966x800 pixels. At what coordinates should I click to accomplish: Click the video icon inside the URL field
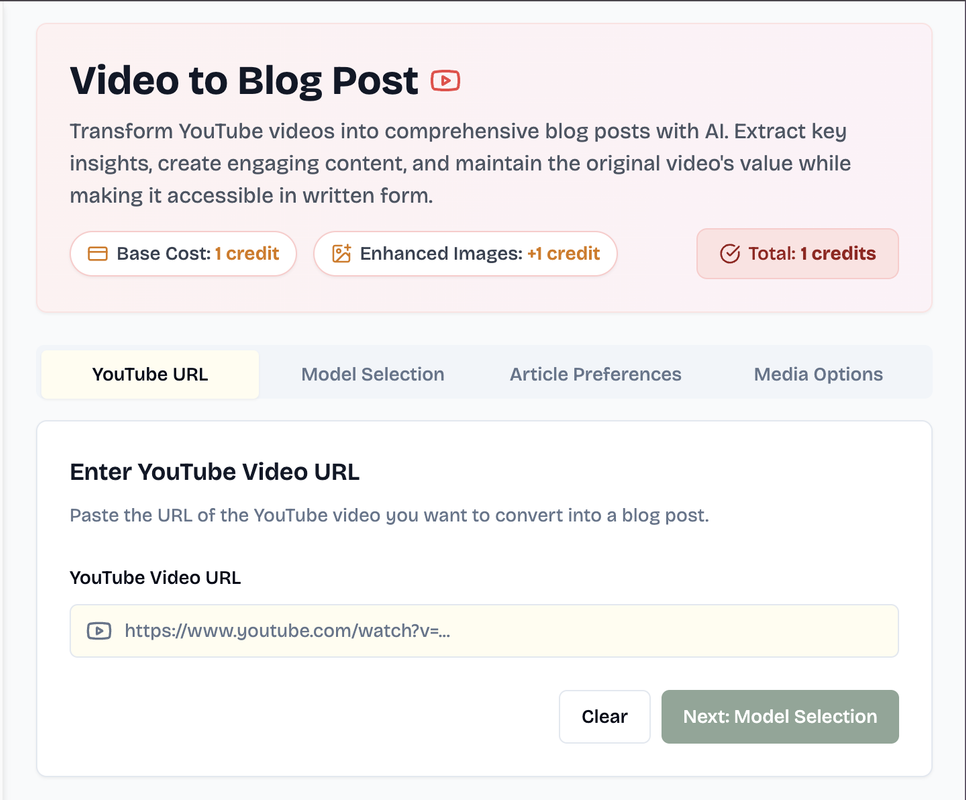point(99,631)
